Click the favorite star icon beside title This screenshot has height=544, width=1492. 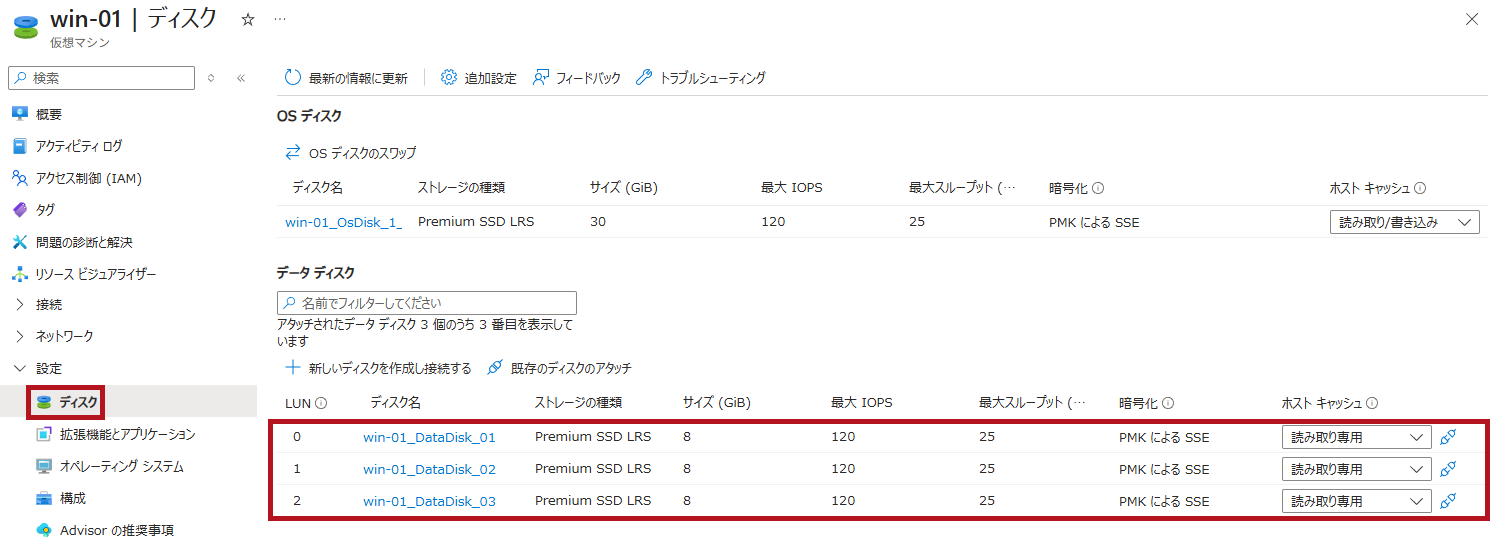click(248, 20)
